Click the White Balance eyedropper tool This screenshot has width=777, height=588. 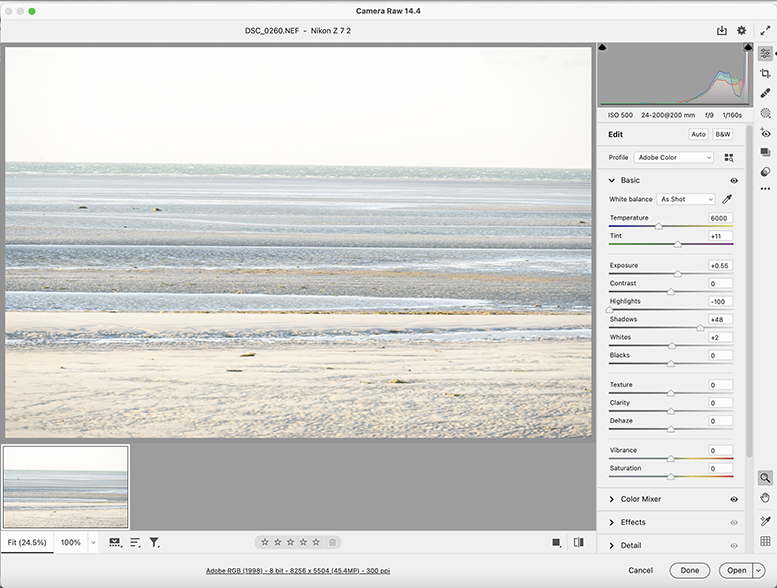point(727,199)
